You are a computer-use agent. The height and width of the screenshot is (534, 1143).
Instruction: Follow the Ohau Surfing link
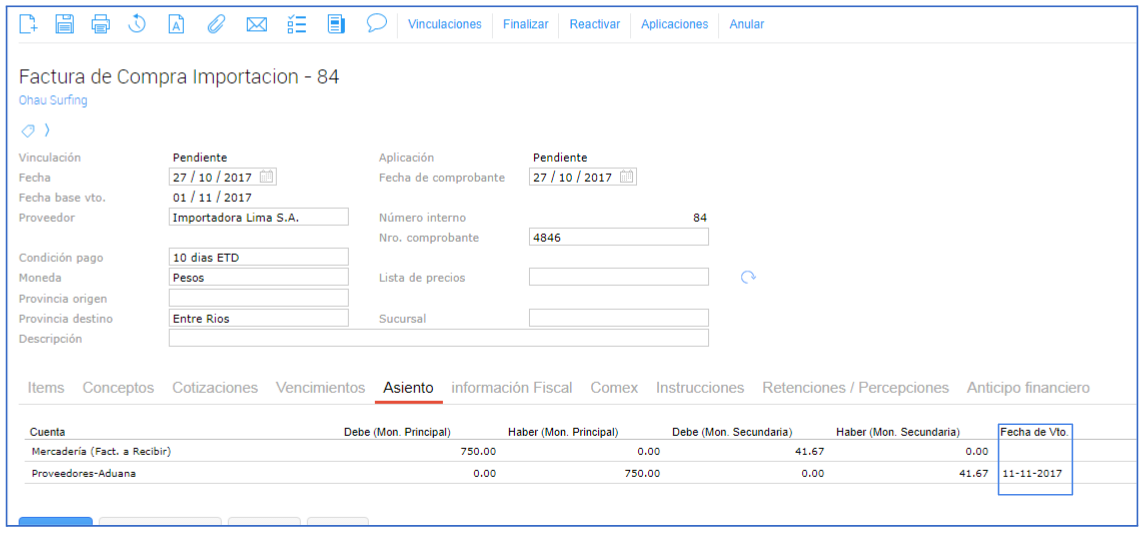(53, 100)
